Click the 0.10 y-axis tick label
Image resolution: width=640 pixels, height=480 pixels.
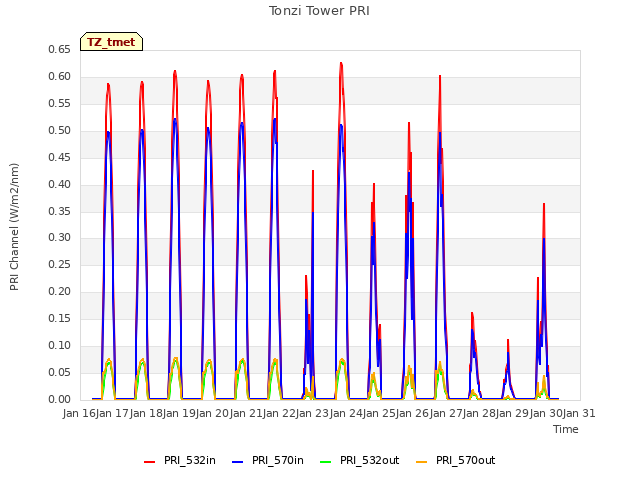pos(60,345)
